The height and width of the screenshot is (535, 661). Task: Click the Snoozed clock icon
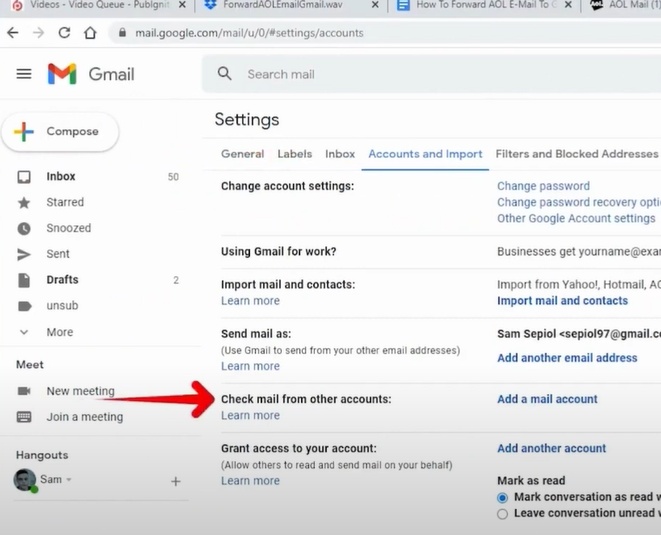point(24,229)
